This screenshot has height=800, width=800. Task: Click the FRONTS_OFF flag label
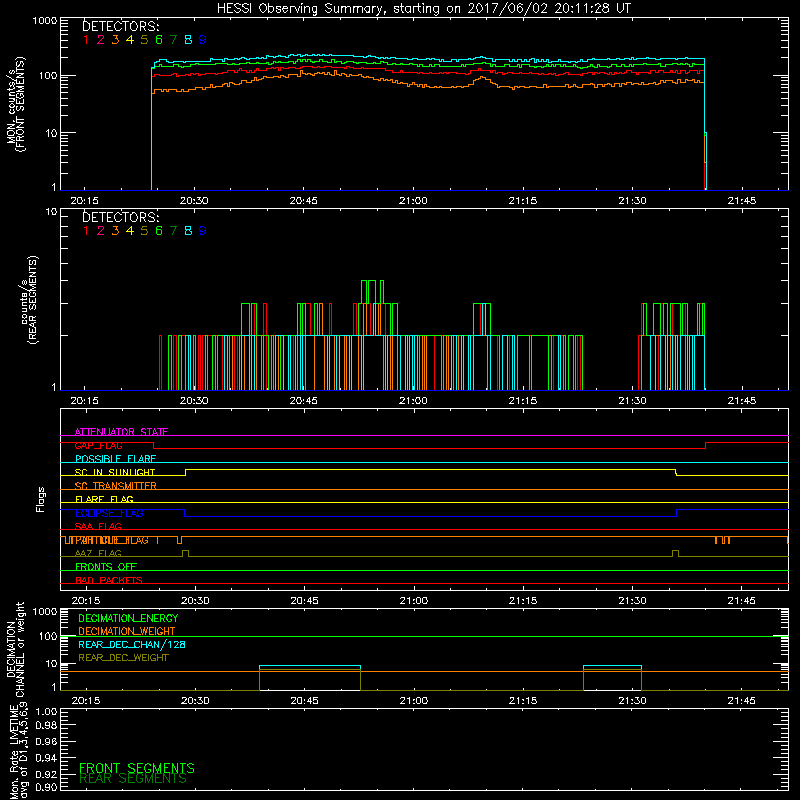[x=106, y=567]
